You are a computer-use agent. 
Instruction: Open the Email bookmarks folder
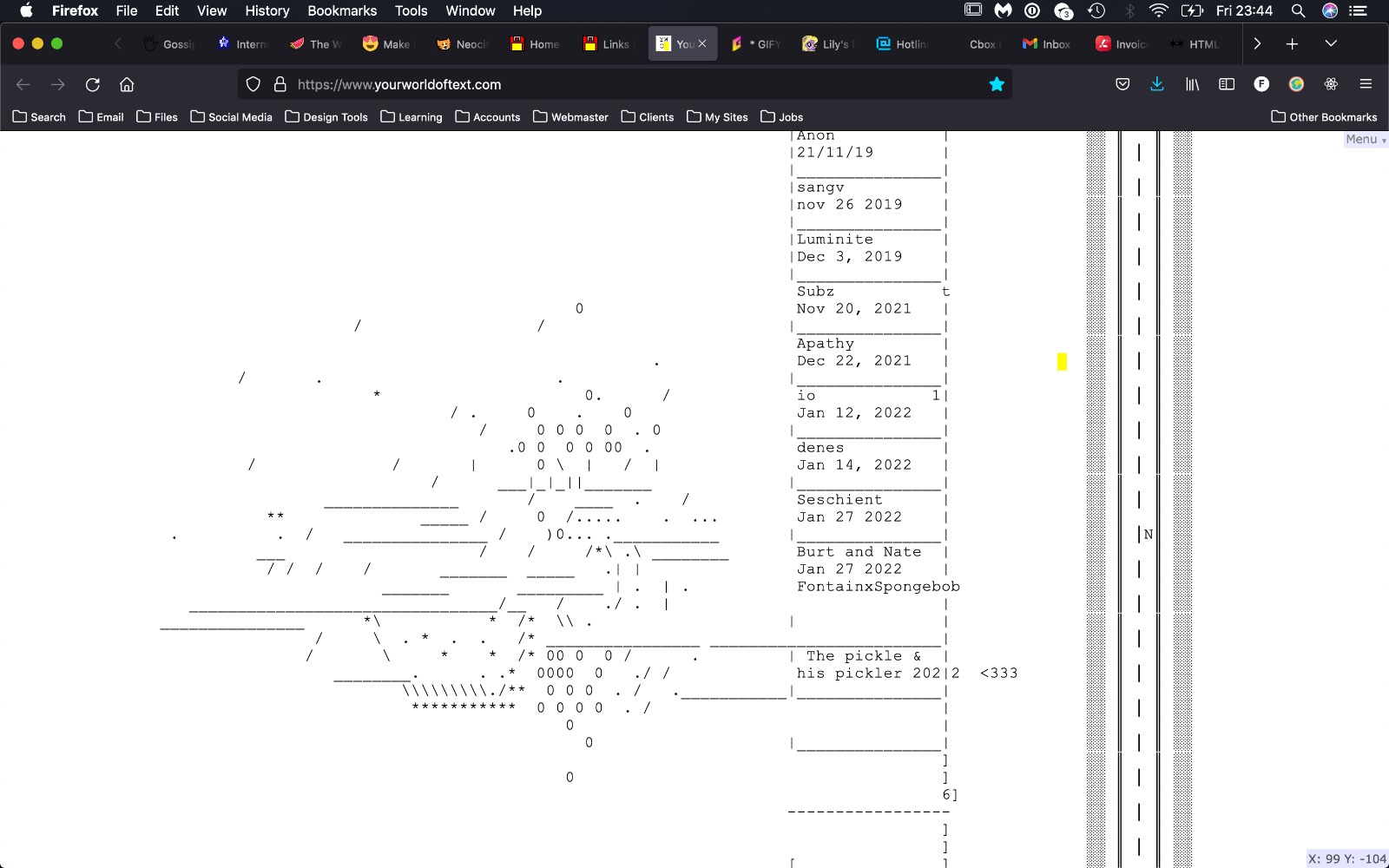(102, 117)
